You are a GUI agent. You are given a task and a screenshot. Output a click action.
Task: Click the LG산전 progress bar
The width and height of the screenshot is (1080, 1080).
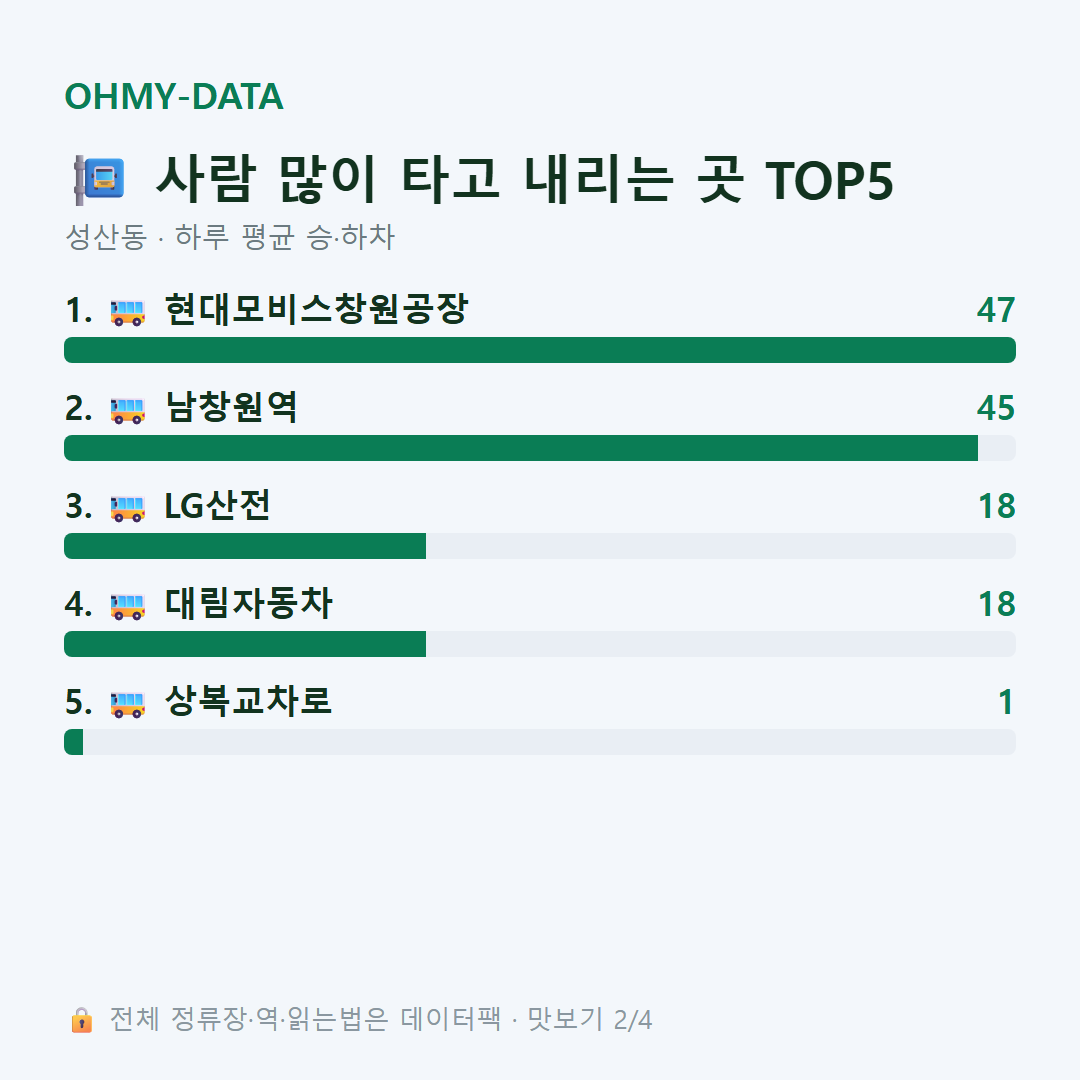point(540,546)
